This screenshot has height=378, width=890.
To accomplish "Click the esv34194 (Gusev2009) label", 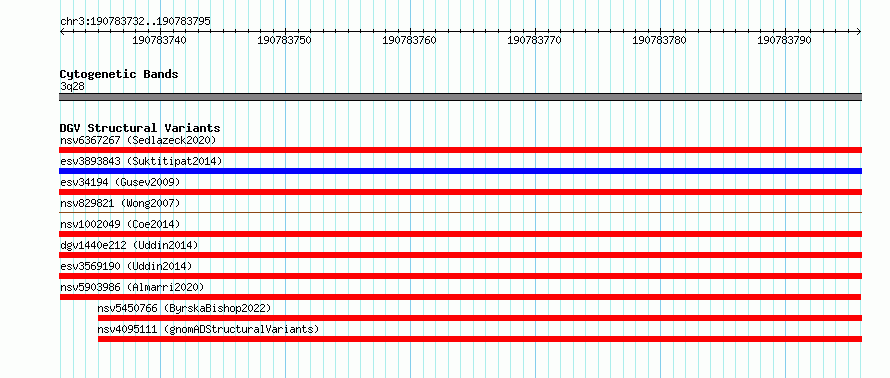I will click(x=120, y=182).
